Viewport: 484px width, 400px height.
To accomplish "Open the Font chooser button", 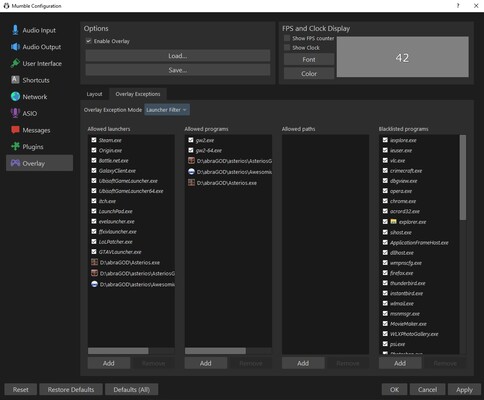I will tap(309, 59).
